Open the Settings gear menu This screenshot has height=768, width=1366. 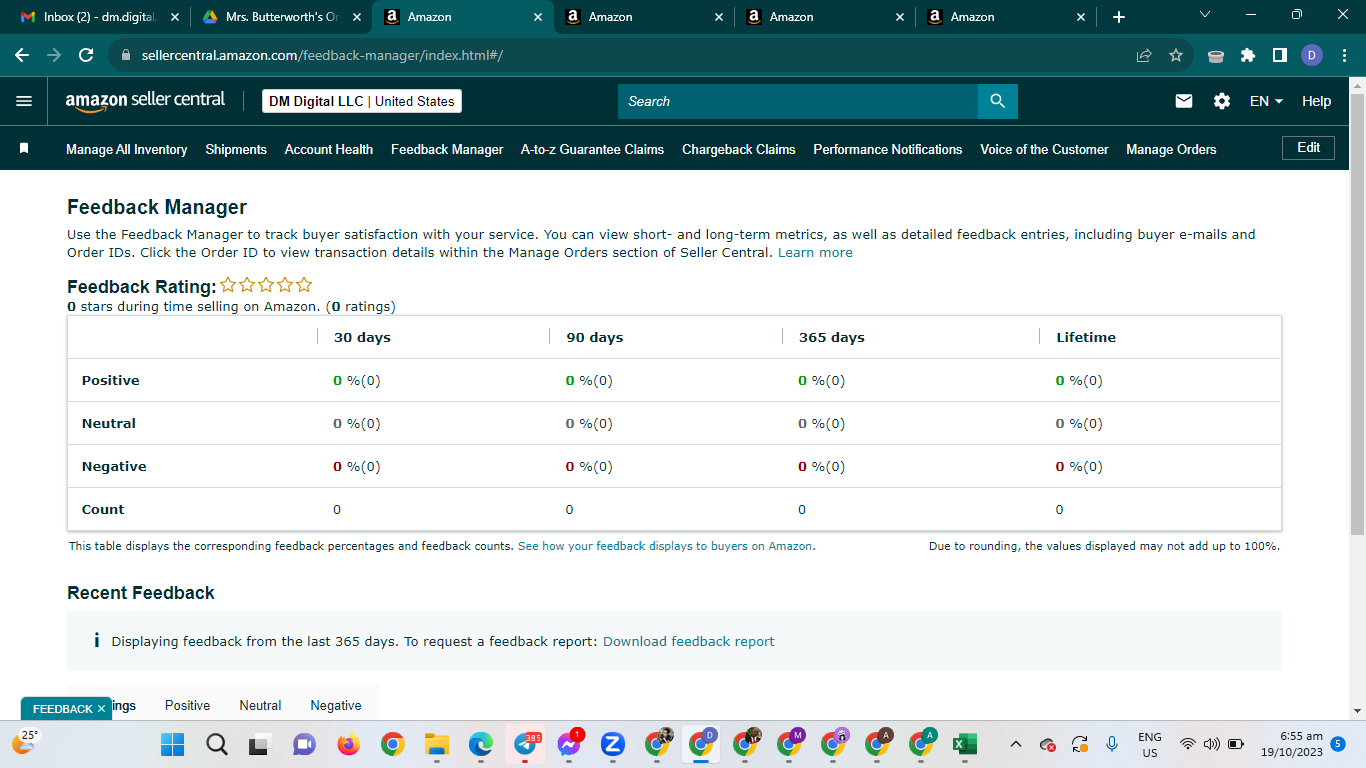1222,101
